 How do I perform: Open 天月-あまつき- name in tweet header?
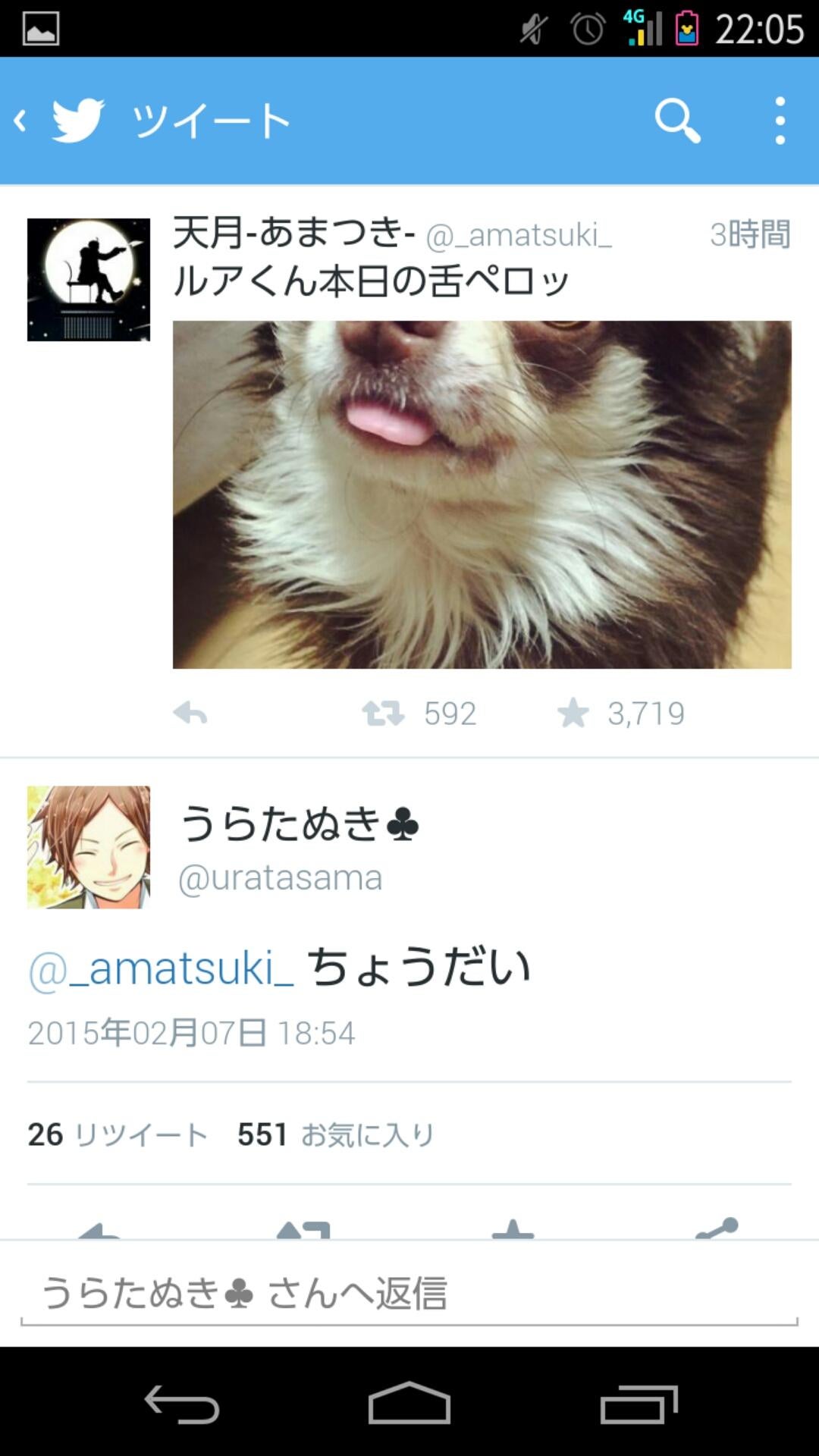tap(293, 233)
